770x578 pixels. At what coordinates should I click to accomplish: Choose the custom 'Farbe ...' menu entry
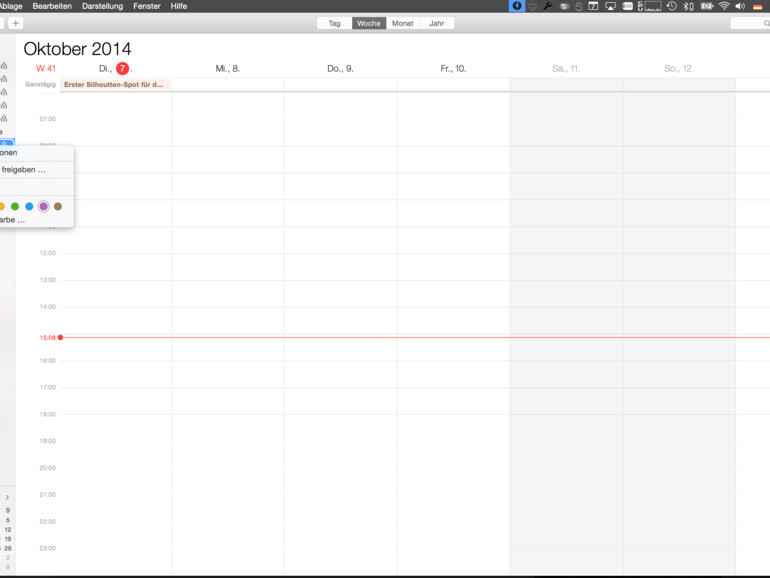pos(37,220)
